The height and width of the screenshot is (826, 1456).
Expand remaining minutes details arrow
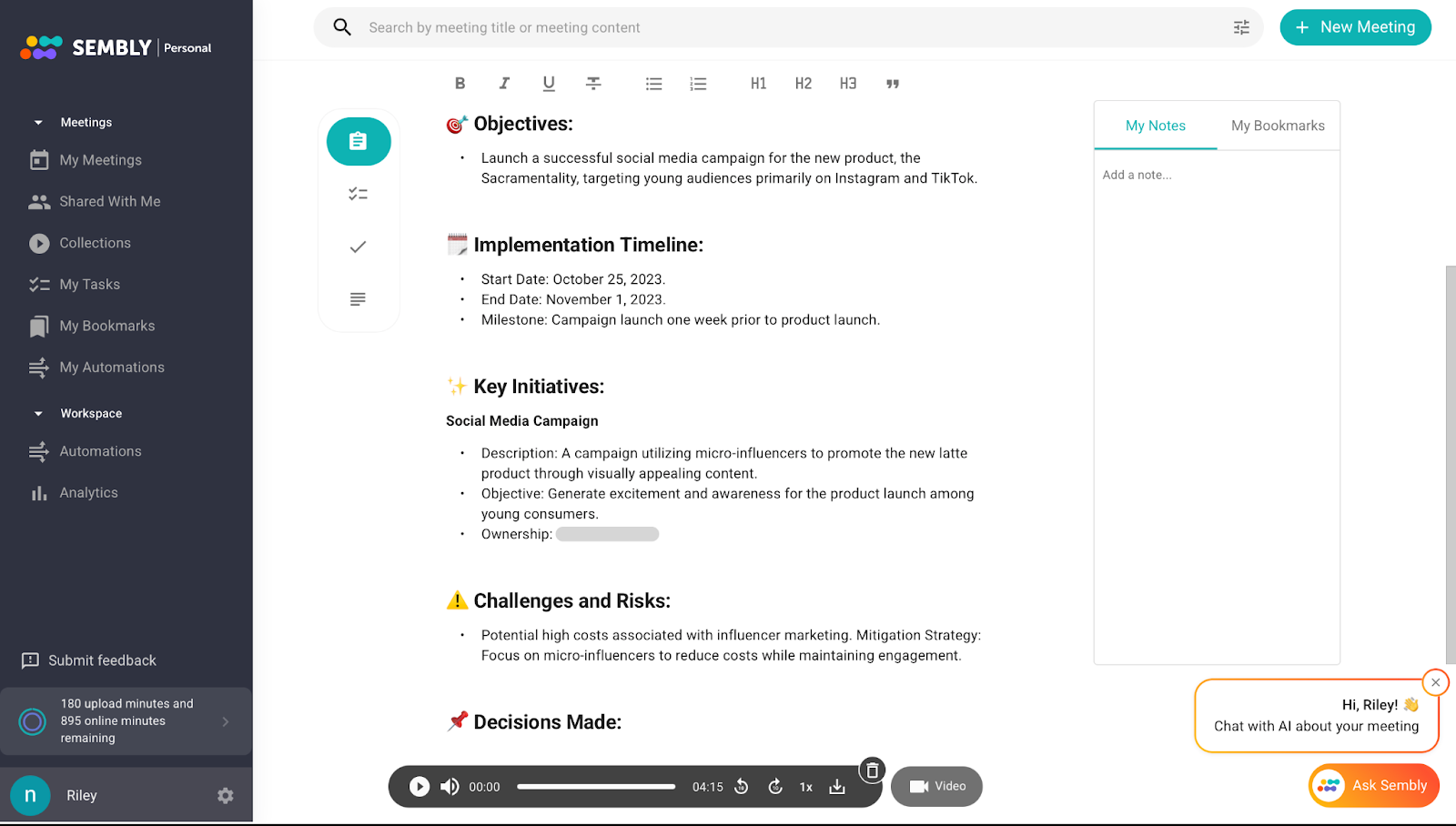tap(226, 721)
